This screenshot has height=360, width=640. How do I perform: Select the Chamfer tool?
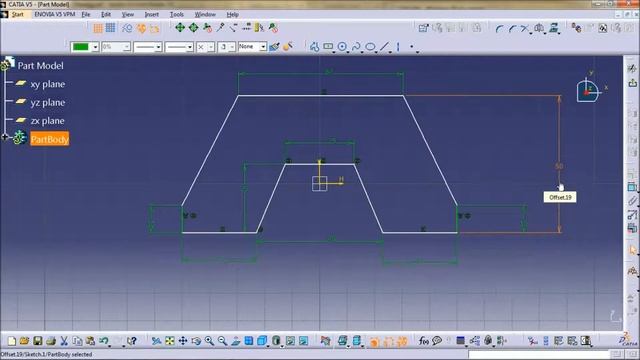point(512,29)
